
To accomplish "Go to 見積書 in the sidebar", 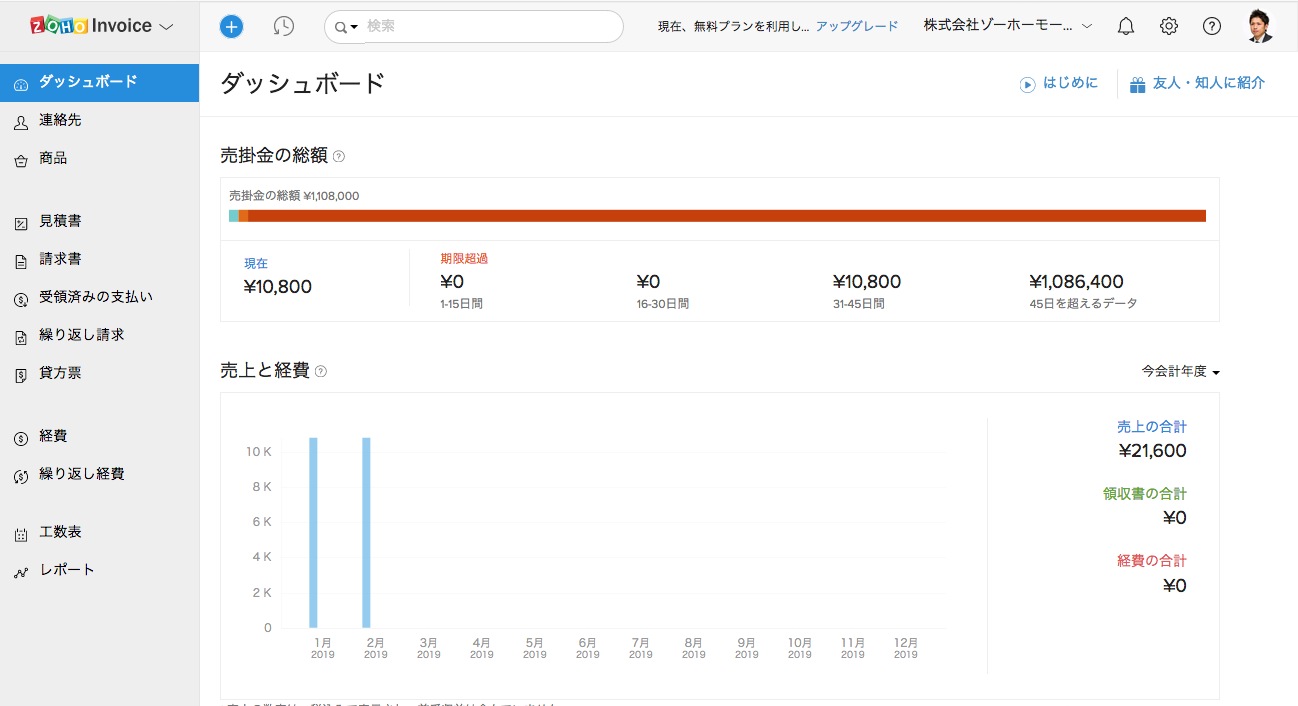I will (x=60, y=221).
